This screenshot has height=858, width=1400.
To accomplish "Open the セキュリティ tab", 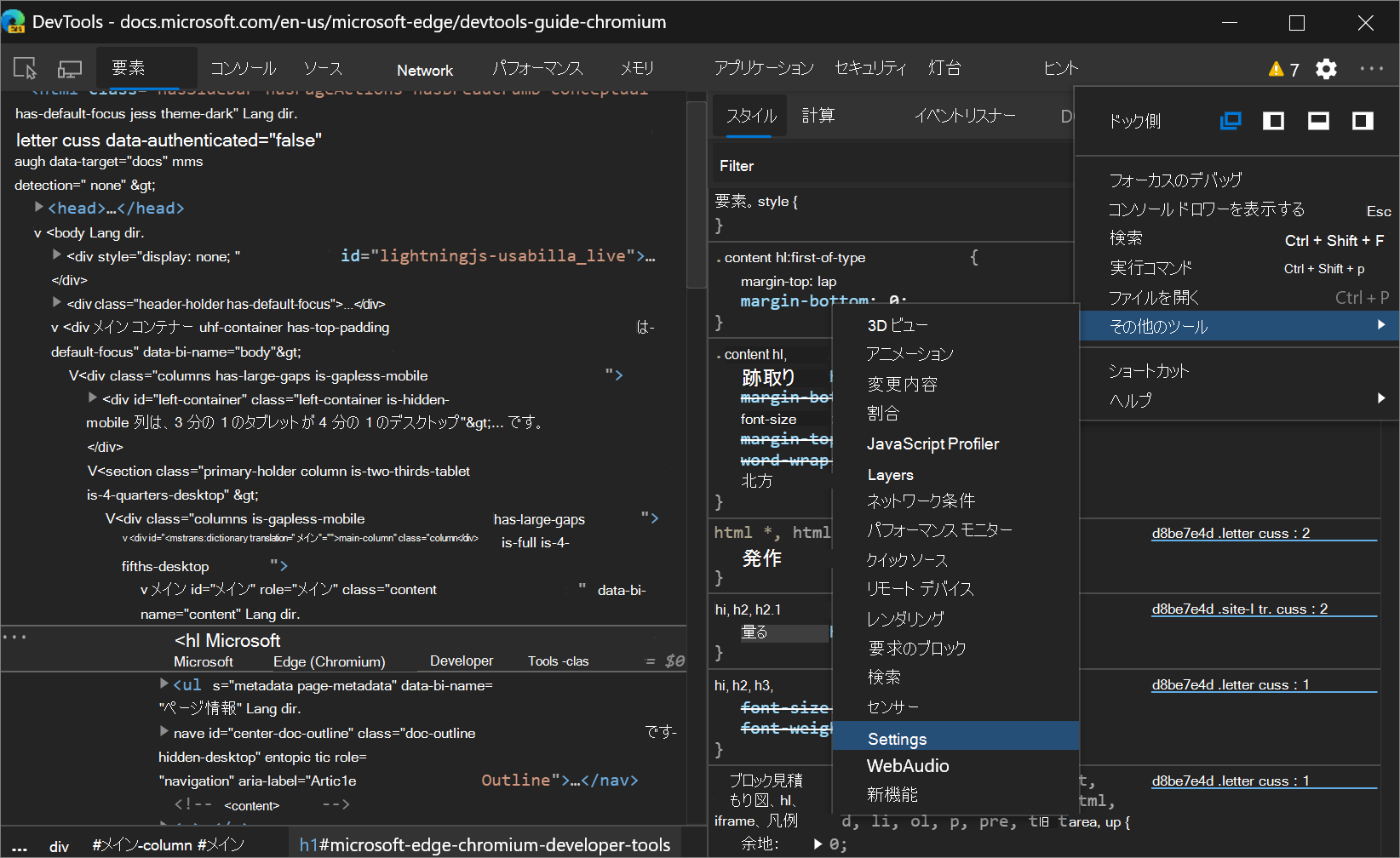I will (x=870, y=68).
